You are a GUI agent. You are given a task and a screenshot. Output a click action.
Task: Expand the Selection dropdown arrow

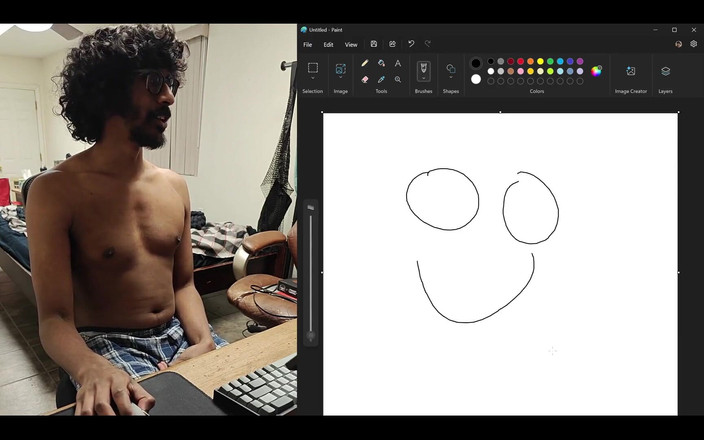[x=313, y=80]
